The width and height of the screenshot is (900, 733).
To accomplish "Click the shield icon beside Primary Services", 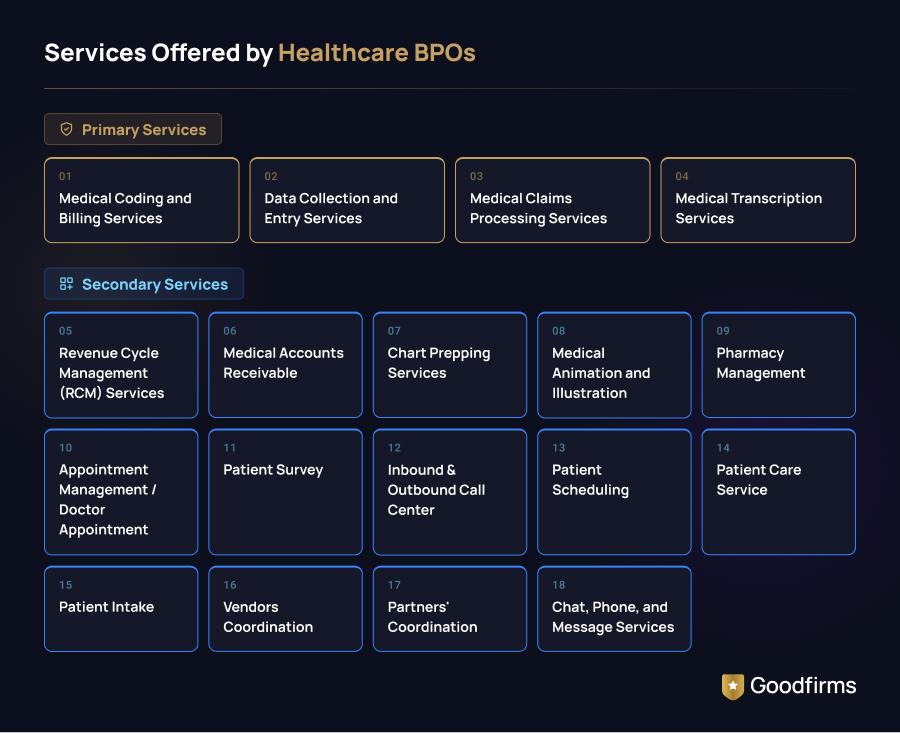I will pyautogui.click(x=66, y=129).
